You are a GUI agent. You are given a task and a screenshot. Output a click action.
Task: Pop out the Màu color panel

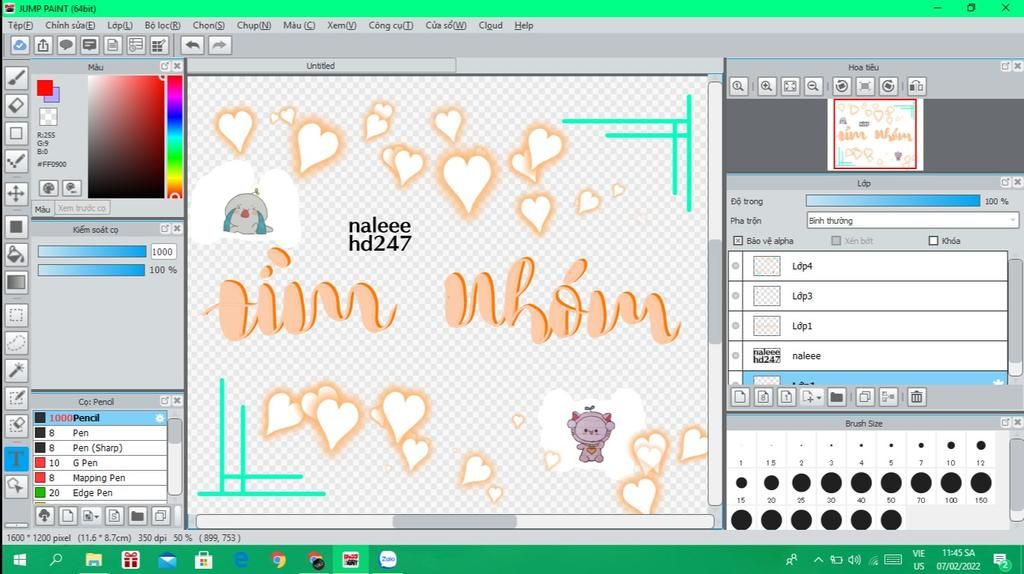pos(165,67)
